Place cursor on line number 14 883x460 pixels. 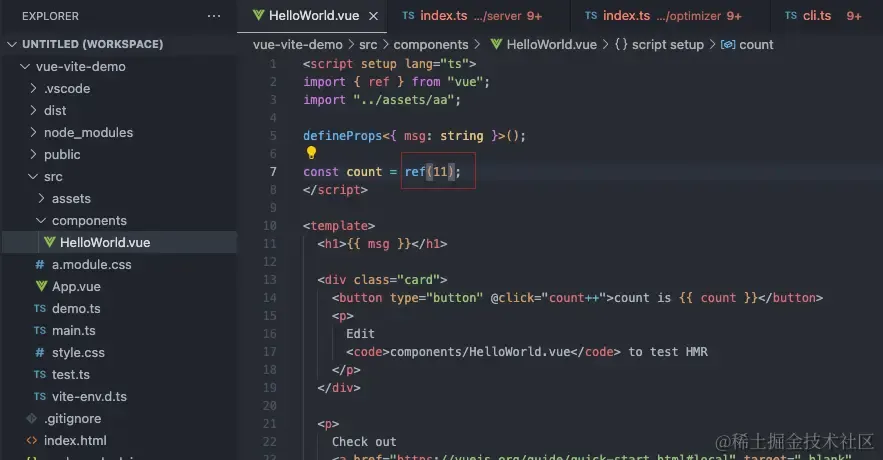(x=270, y=298)
